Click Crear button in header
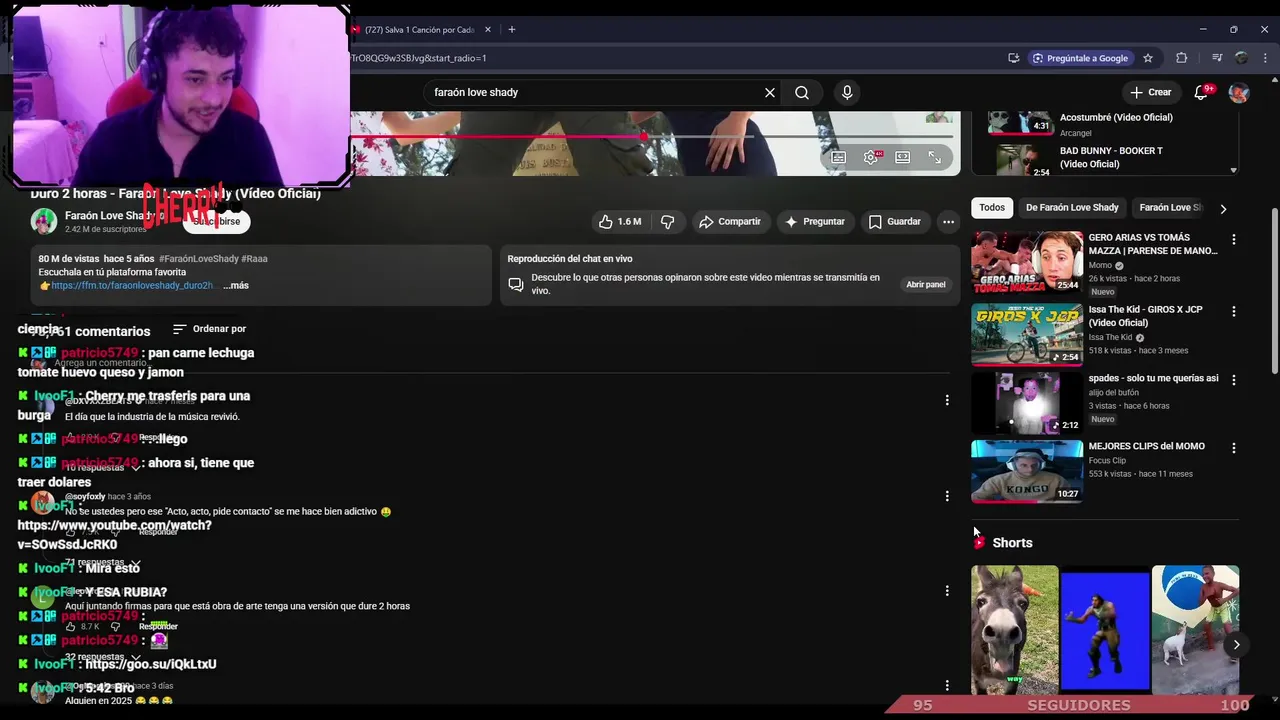 pos(1150,92)
